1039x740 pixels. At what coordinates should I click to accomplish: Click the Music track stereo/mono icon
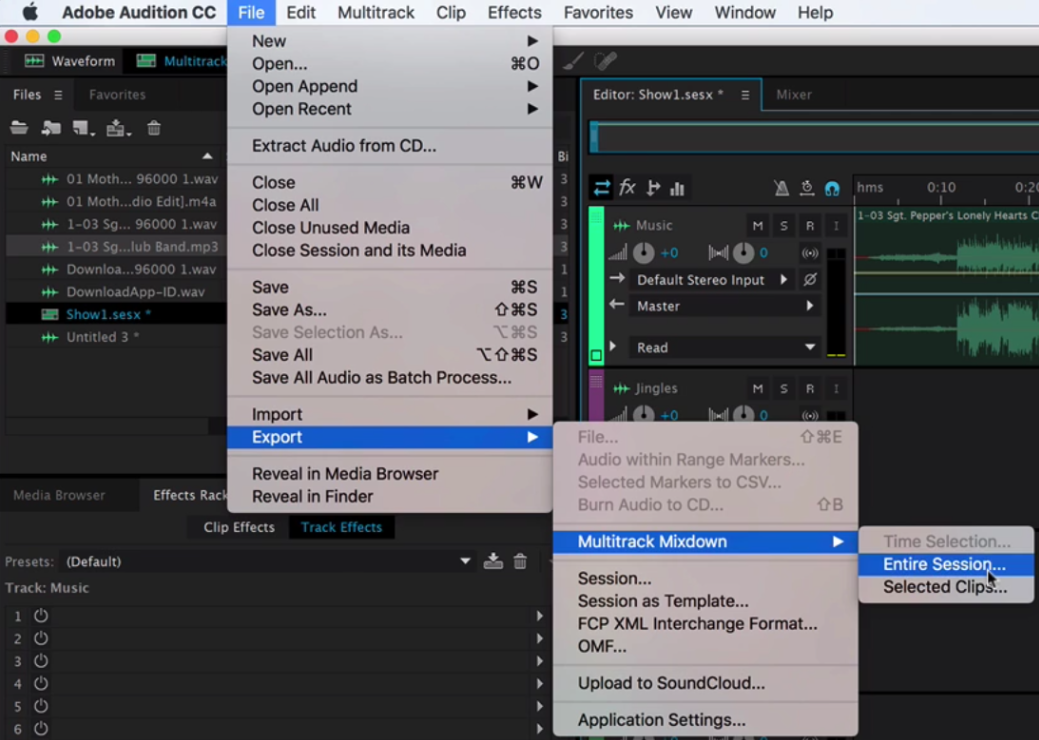pos(810,252)
